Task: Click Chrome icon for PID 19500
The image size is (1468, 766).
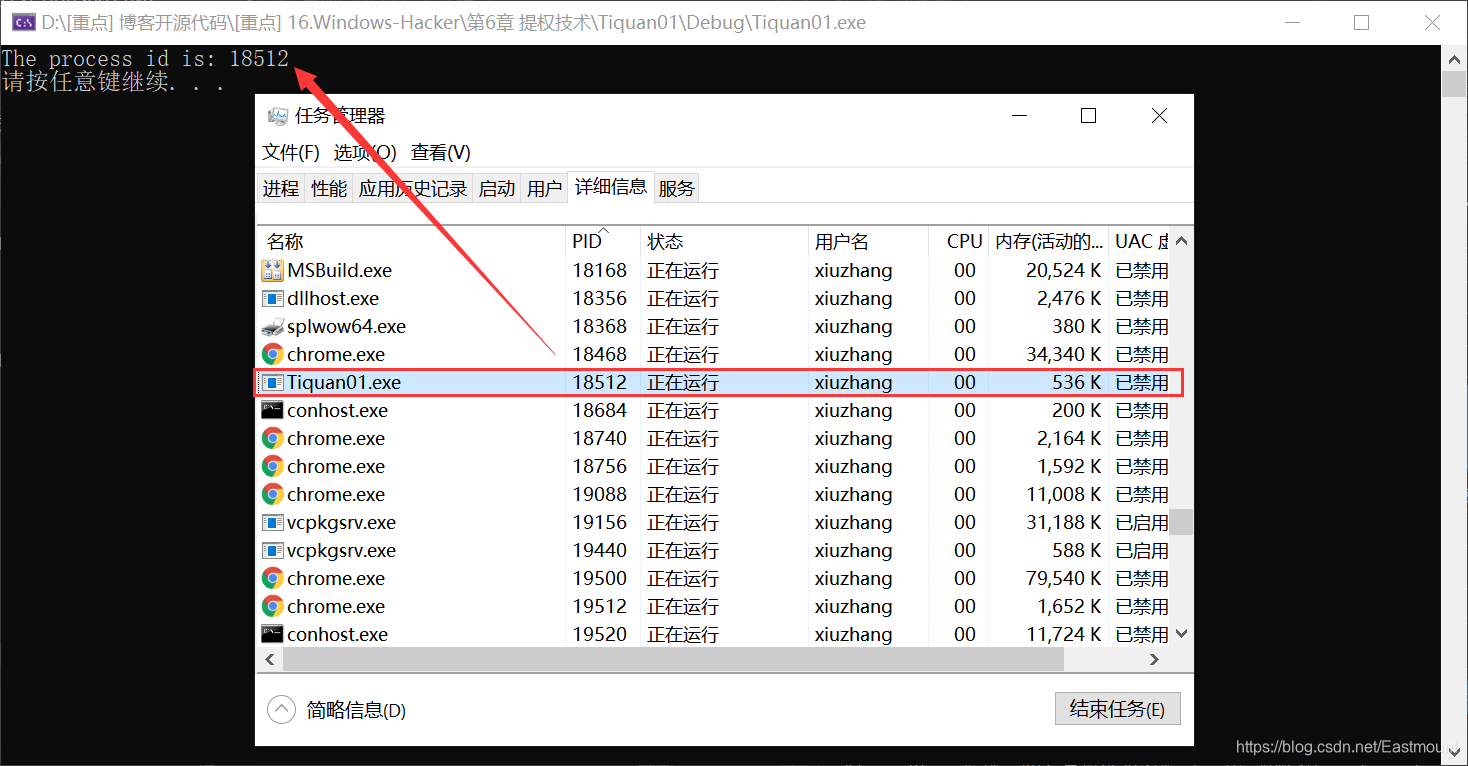Action: pyautogui.click(x=272, y=578)
